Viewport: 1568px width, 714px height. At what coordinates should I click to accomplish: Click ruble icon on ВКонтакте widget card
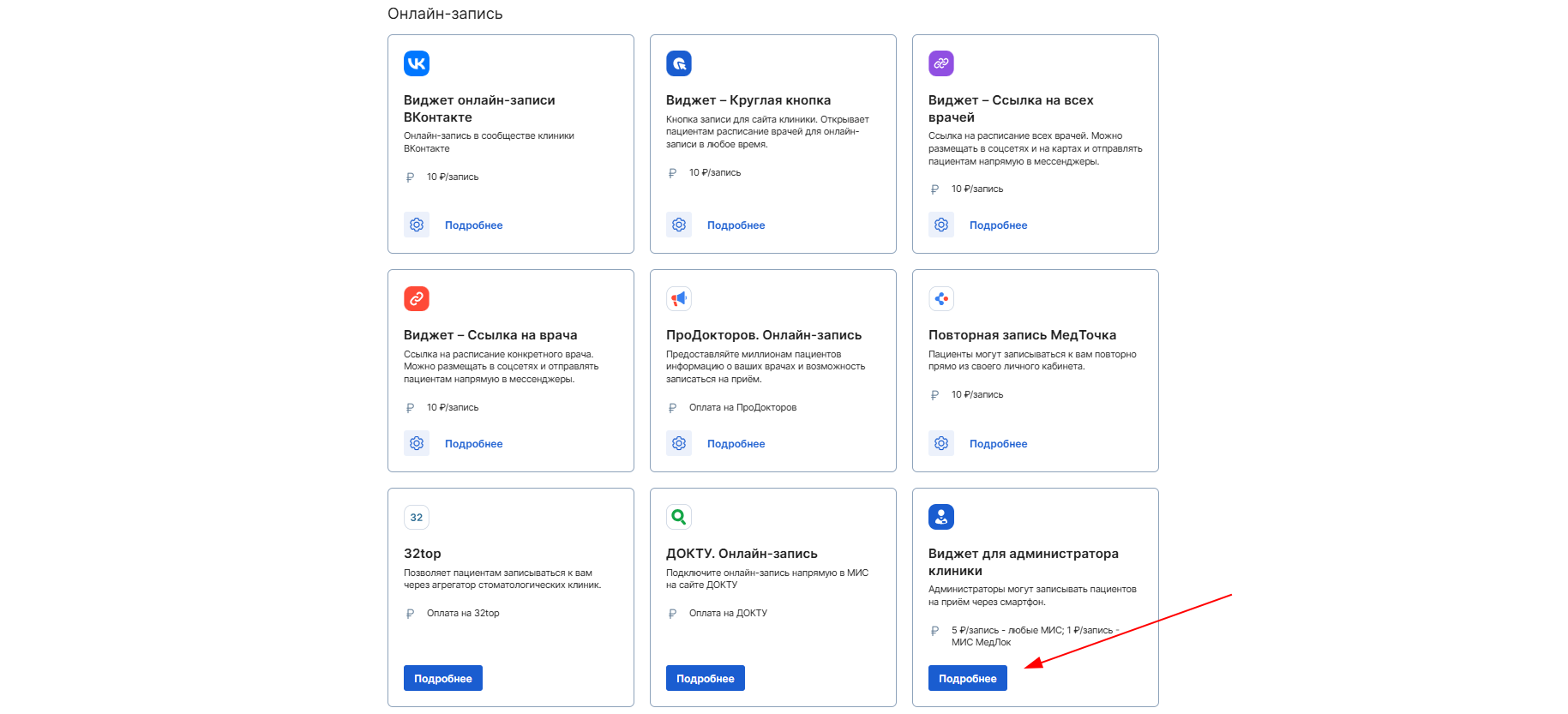click(x=410, y=177)
